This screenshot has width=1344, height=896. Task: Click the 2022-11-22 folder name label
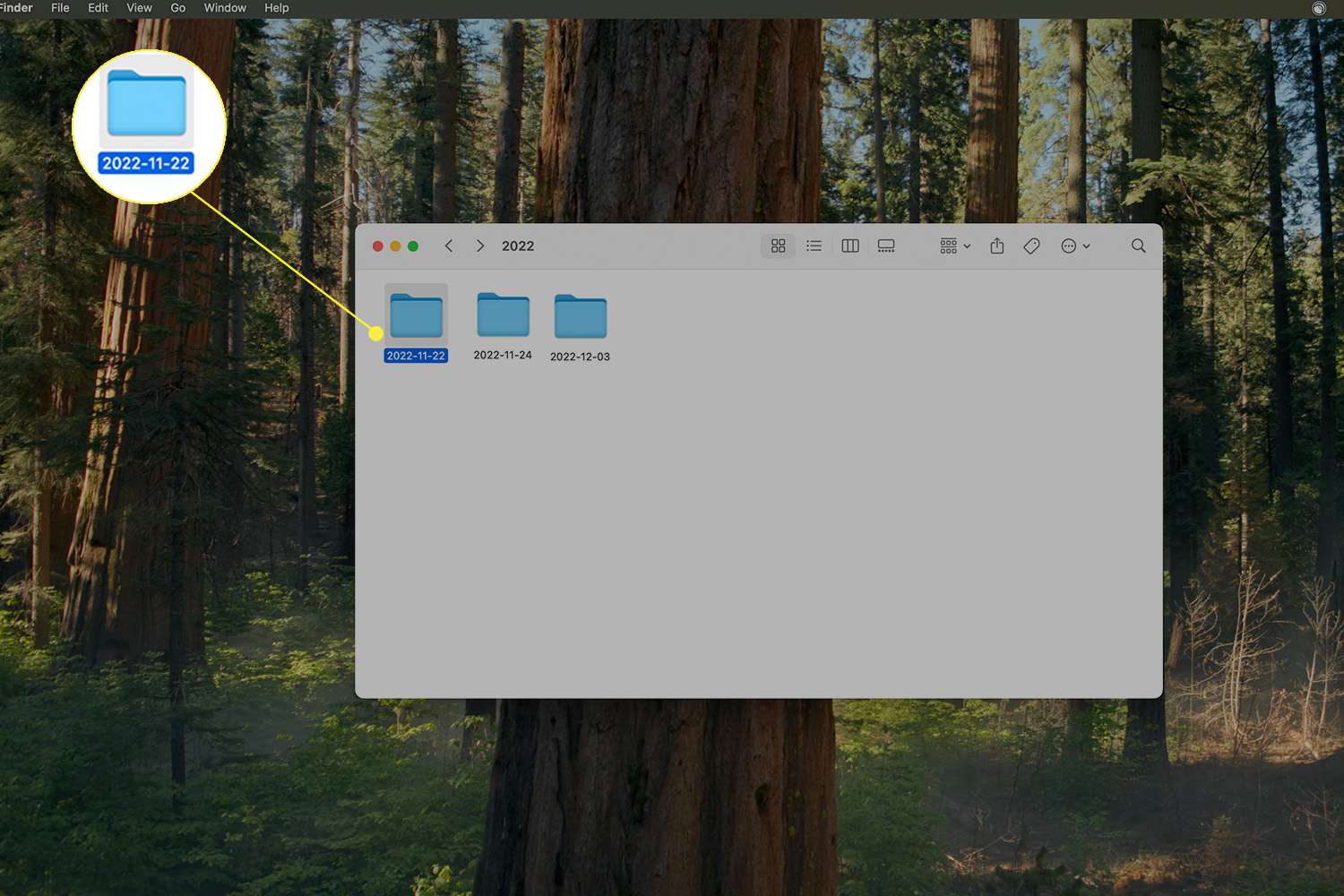416,356
